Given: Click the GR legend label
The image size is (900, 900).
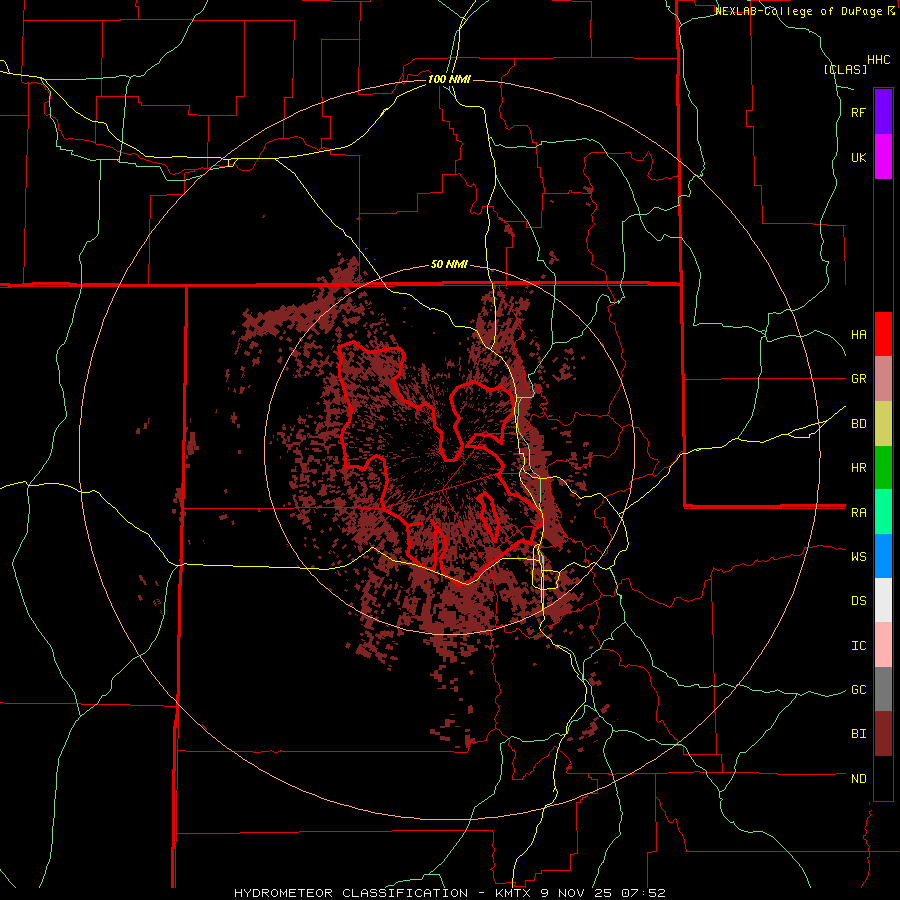Looking at the screenshot, I should 859,378.
